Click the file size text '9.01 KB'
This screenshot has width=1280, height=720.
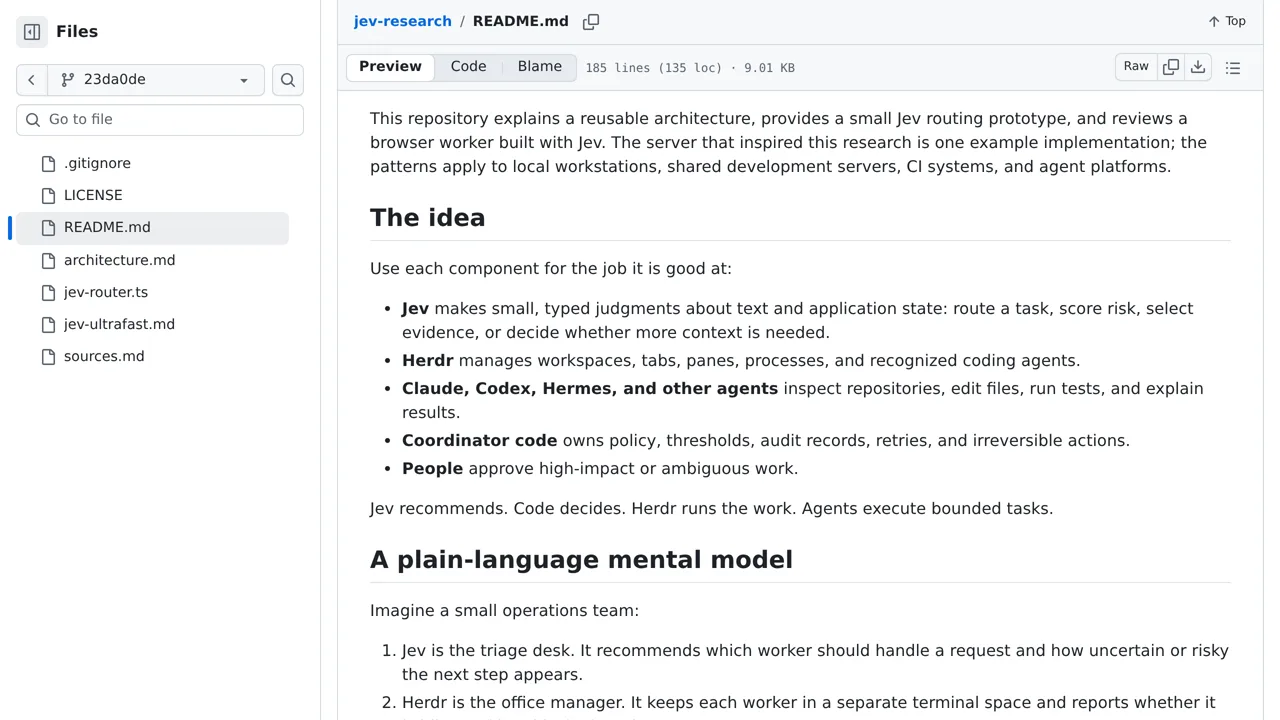pos(769,68)
